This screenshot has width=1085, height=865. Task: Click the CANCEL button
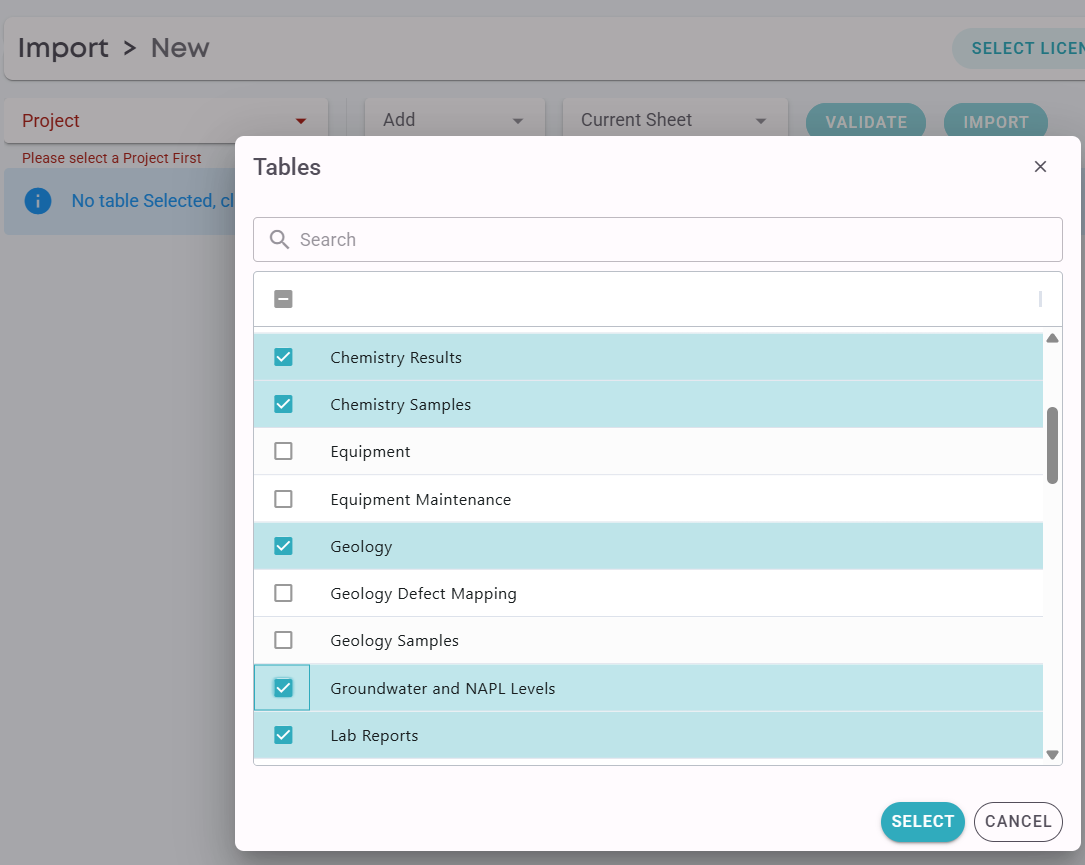tap(1018, 822)
